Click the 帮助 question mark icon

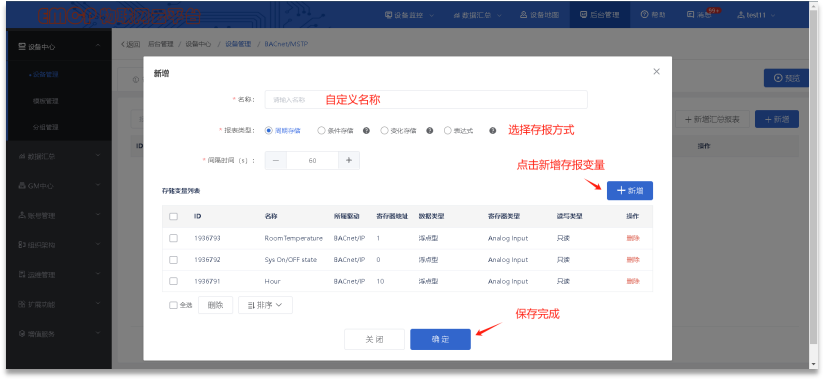pyautogui.click(x=644, y=15)
